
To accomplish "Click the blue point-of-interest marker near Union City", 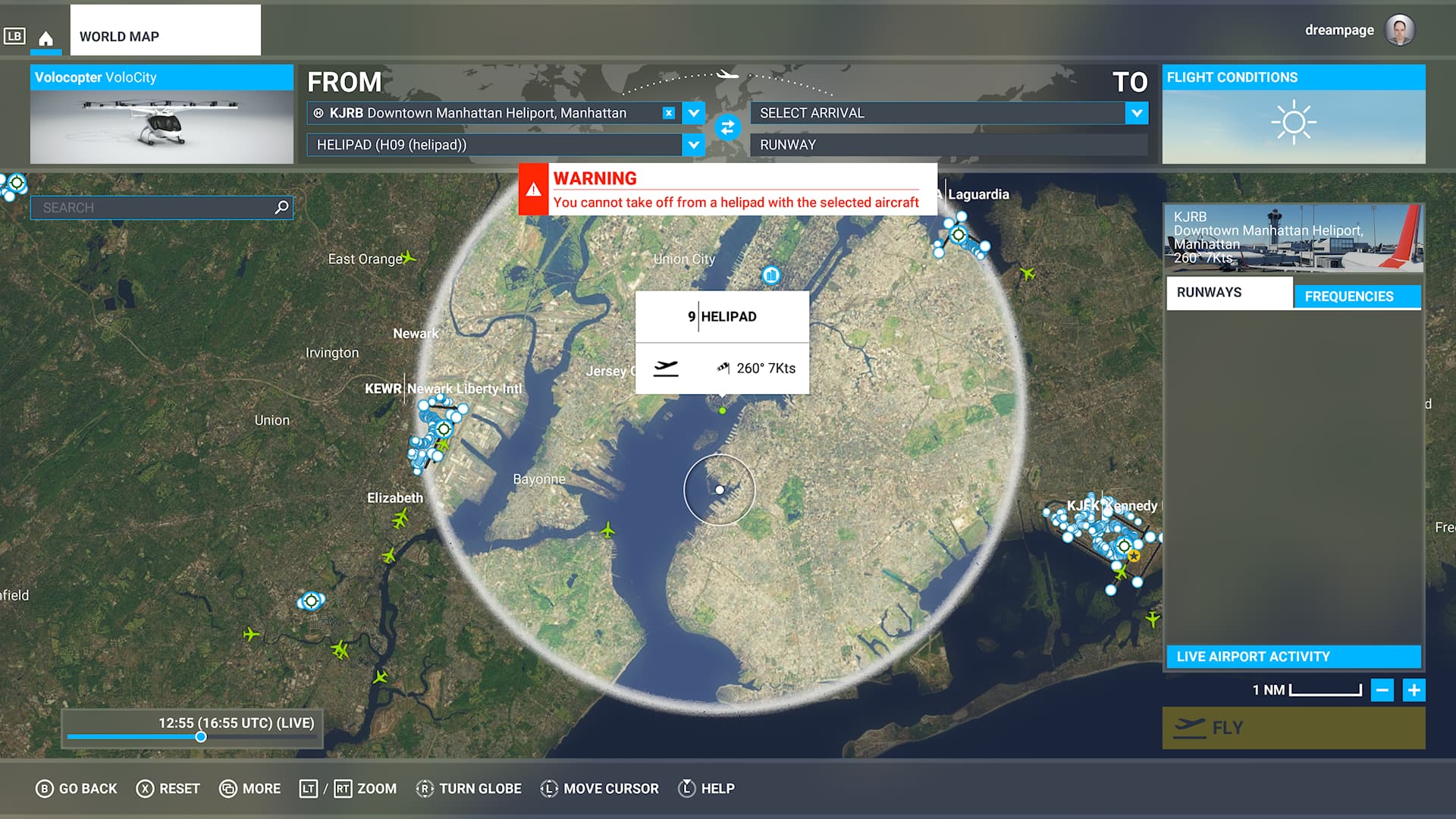I will [770, 275].
